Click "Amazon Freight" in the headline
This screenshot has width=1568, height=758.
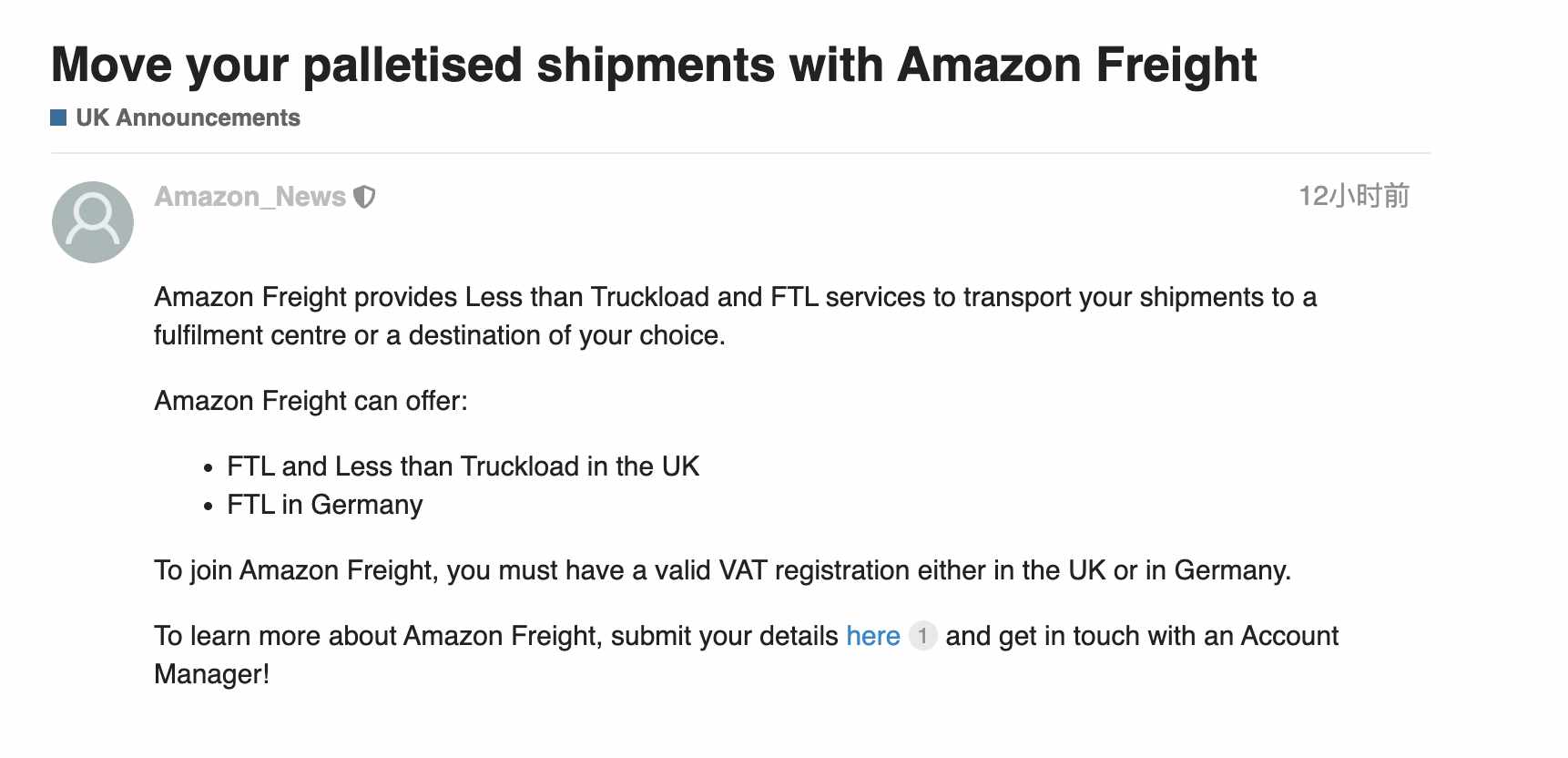(1077, 65)
